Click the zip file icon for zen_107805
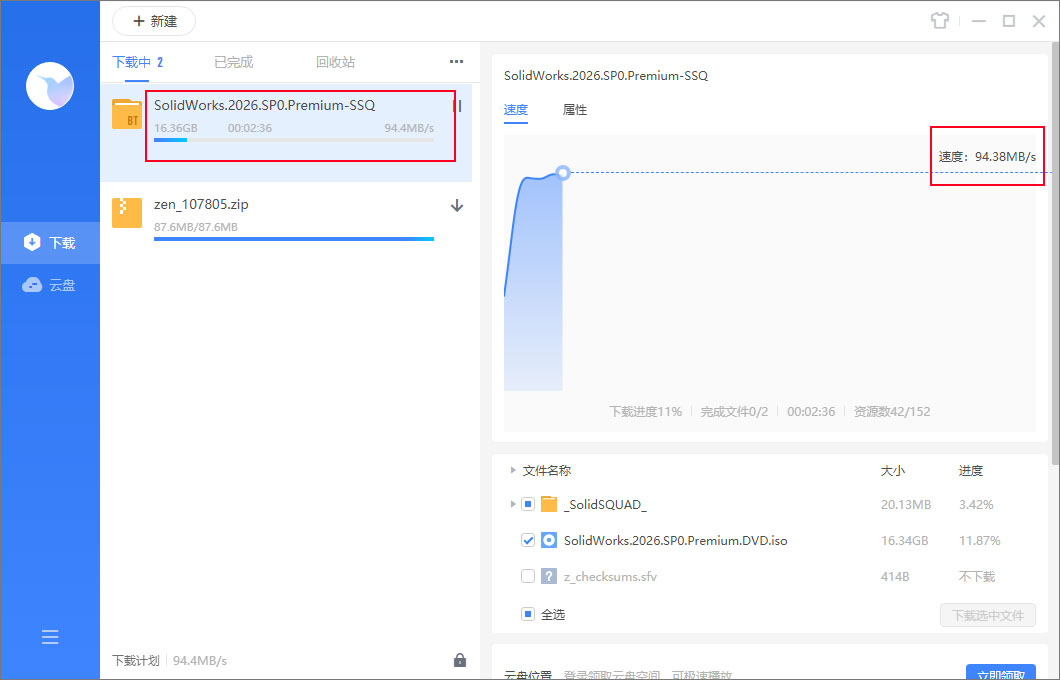1060x680 pixels. (127, 213)
